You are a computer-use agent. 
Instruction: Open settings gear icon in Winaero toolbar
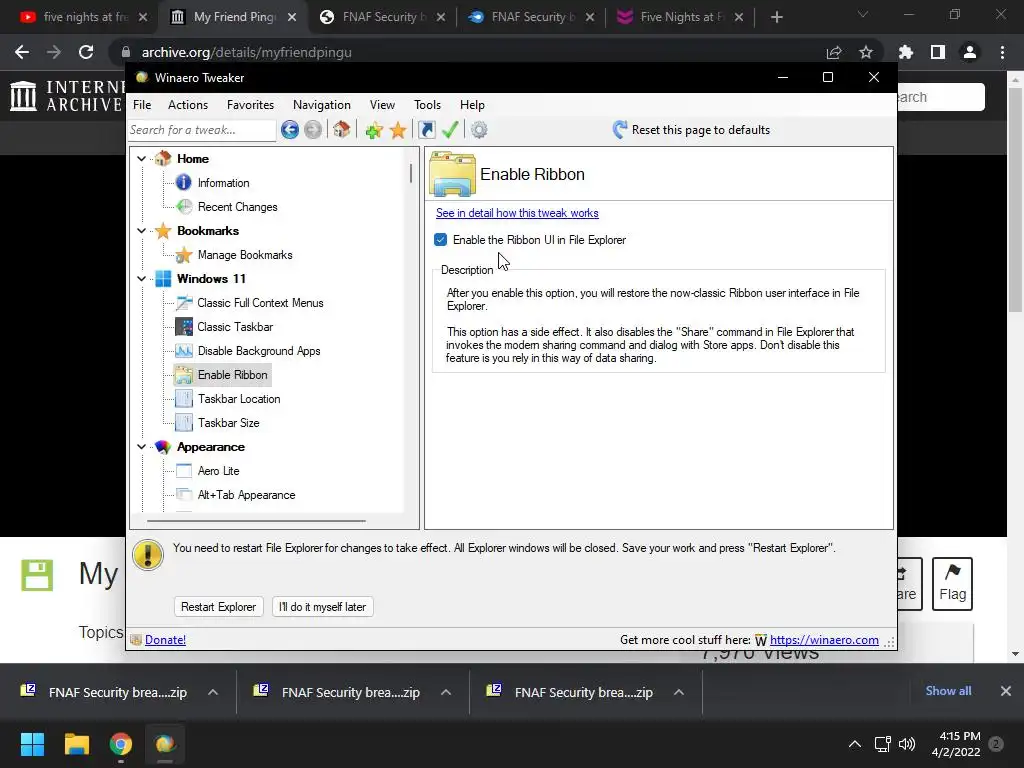coord(479,129)
